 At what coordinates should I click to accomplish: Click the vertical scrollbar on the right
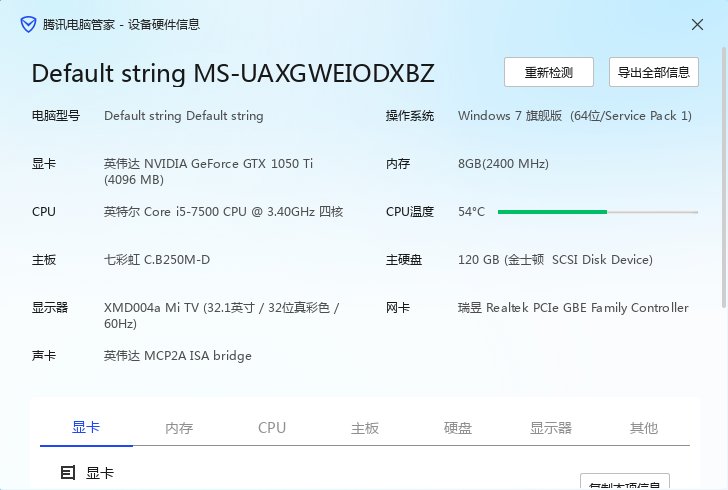point(724,177)
